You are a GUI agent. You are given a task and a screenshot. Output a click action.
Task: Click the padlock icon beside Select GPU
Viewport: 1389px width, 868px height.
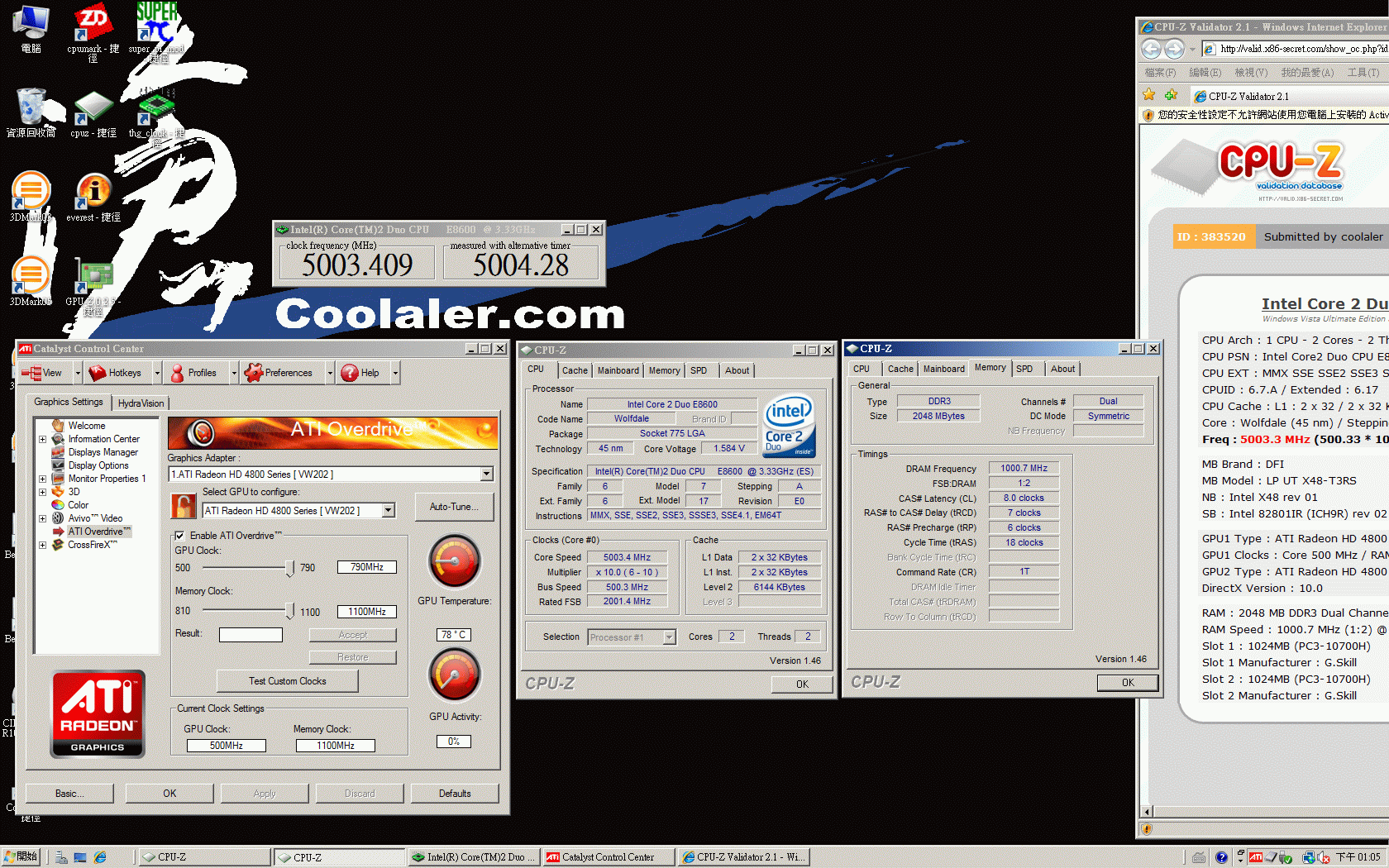pos(183,505)
